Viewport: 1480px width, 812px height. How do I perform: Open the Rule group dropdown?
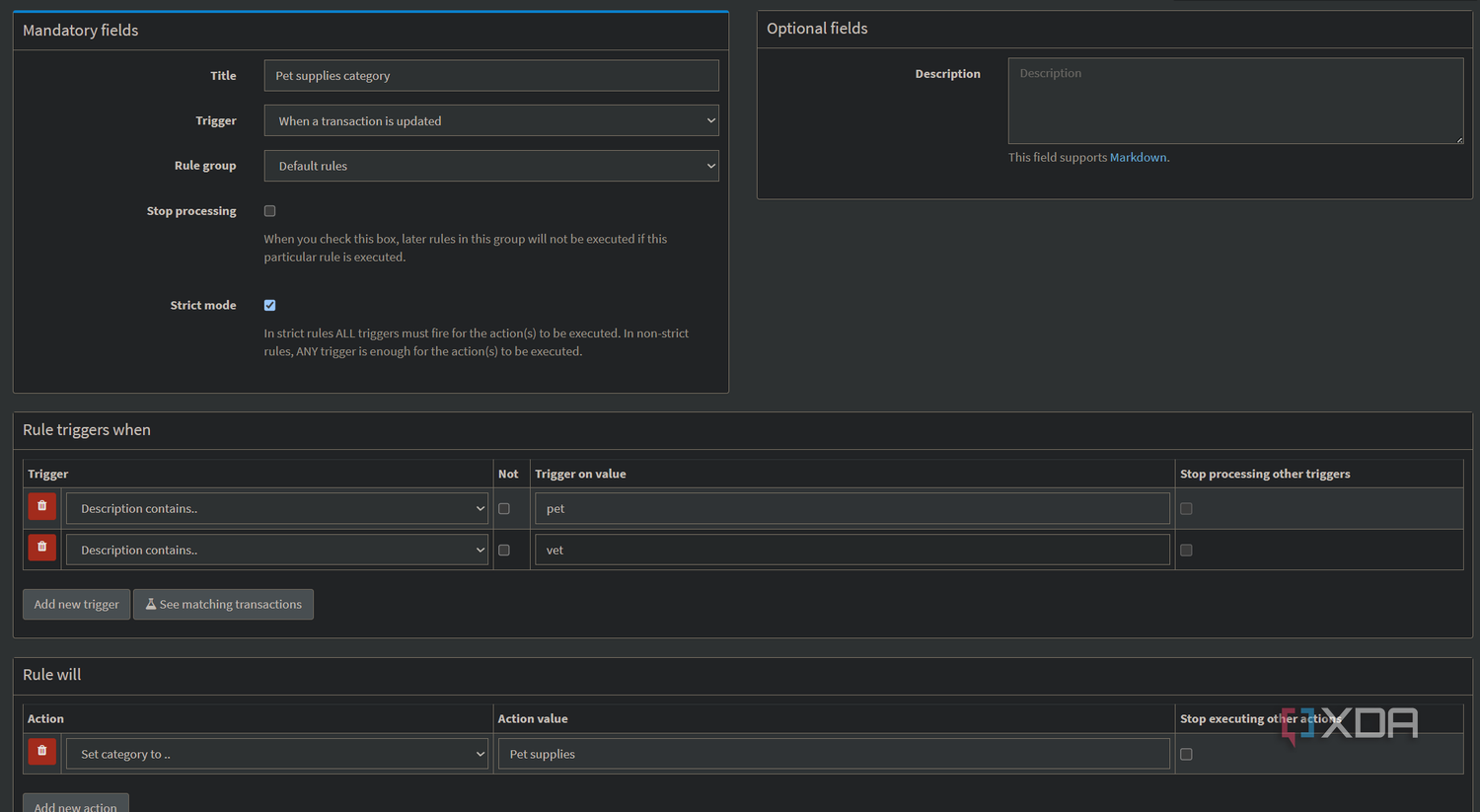[x=491, y=166]
